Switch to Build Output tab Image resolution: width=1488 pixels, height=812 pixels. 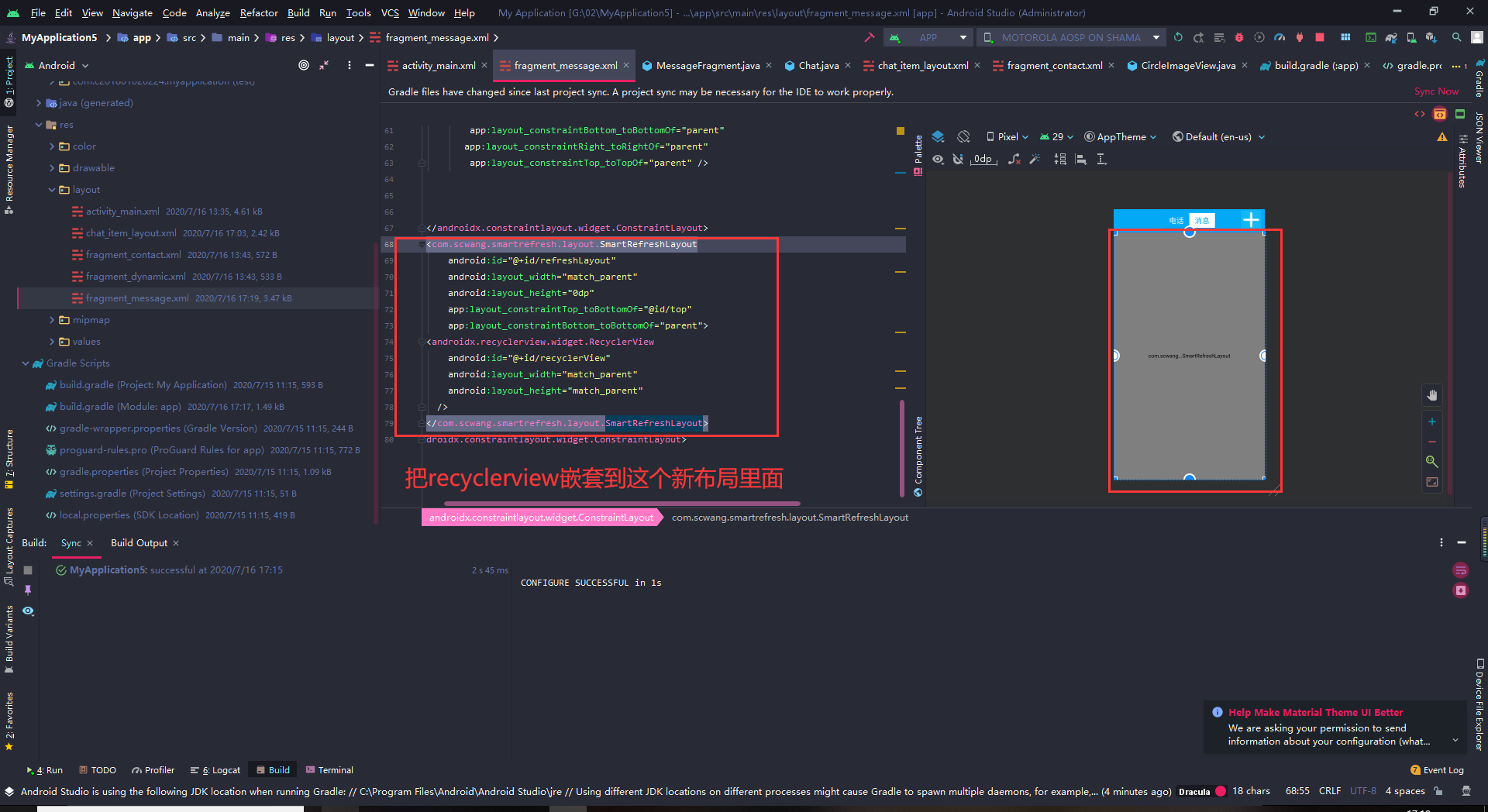pyautogui.click(x=139, y=542)
